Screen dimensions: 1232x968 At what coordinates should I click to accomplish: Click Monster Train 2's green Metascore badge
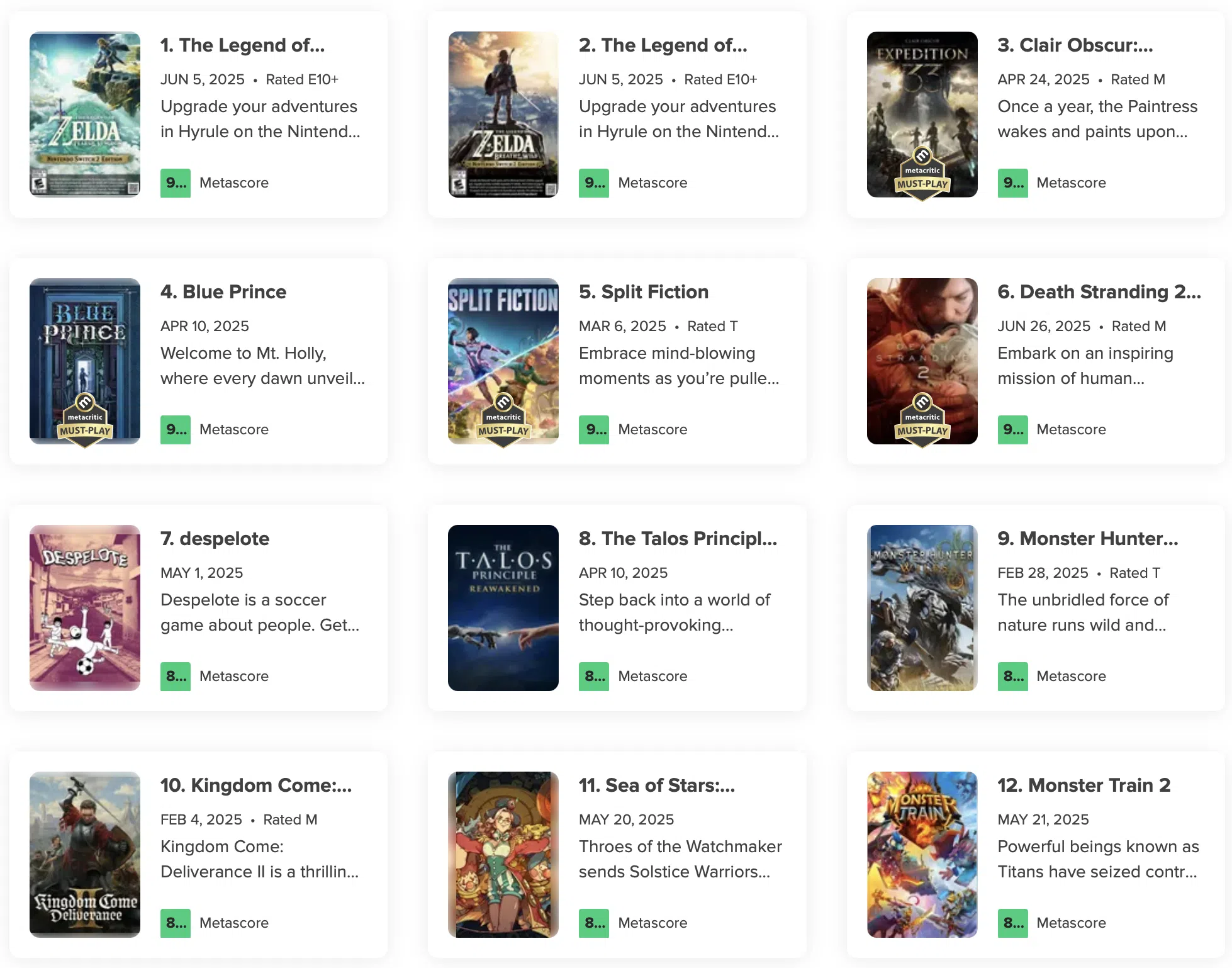(1012, 923)
